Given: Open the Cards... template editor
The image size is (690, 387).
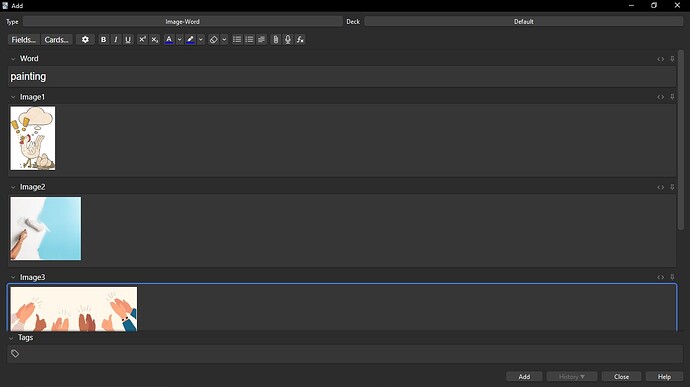Looking at the screenshot, I should click(56, 40).
